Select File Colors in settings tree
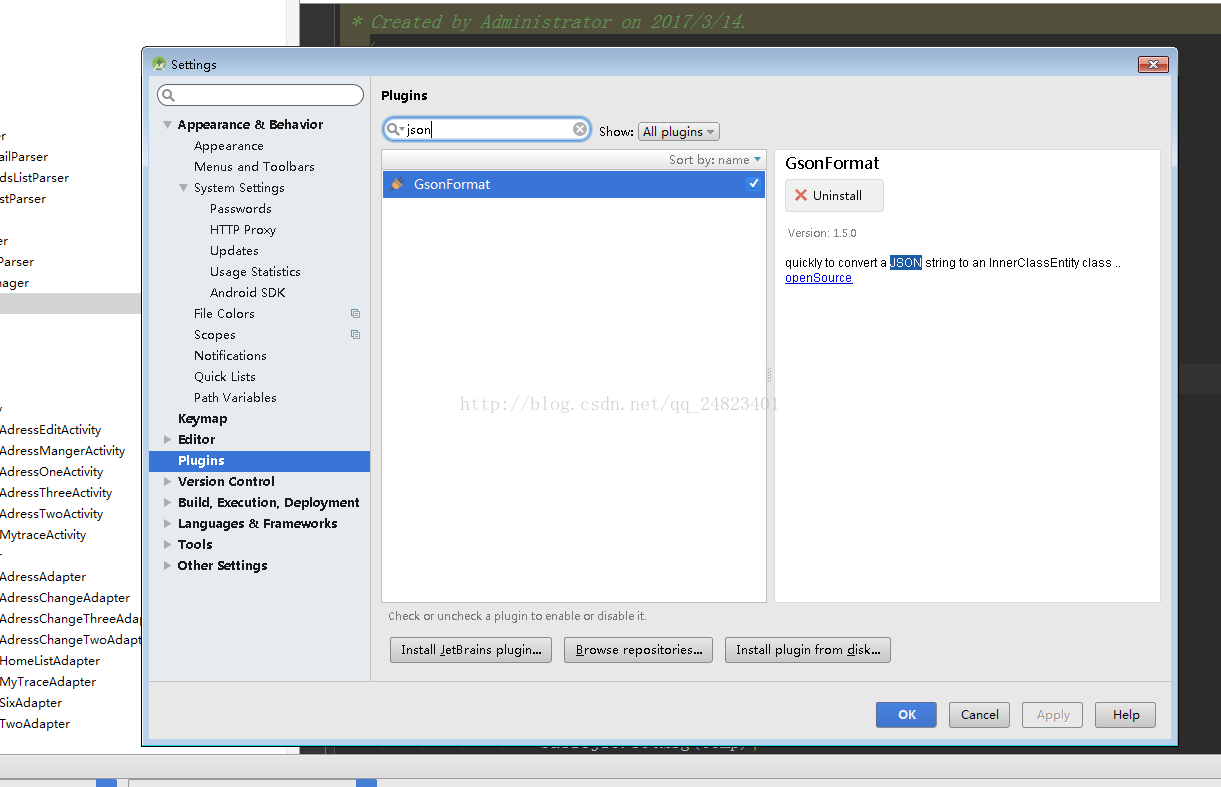Viewport: 1221px width, 787px height. pyautogui.click(x=224, y=314)
